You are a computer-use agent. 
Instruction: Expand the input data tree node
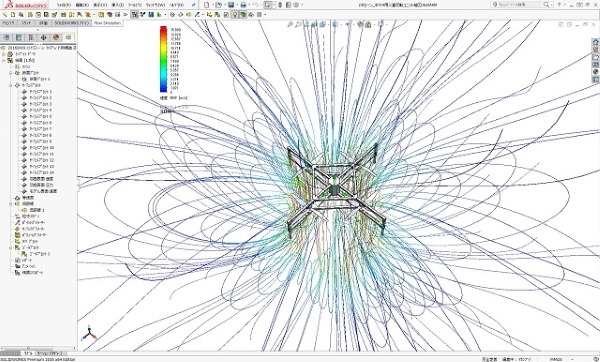4,54
